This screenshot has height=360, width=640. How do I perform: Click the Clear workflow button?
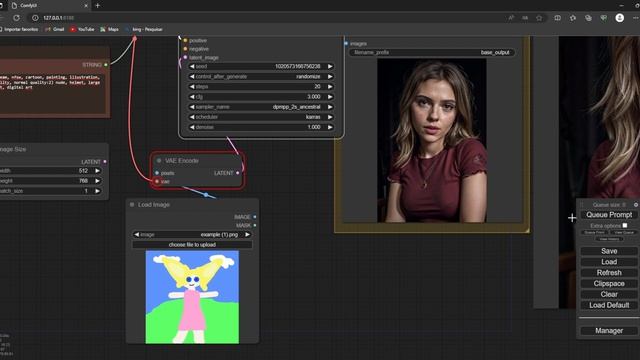click(x=609, y=294)
